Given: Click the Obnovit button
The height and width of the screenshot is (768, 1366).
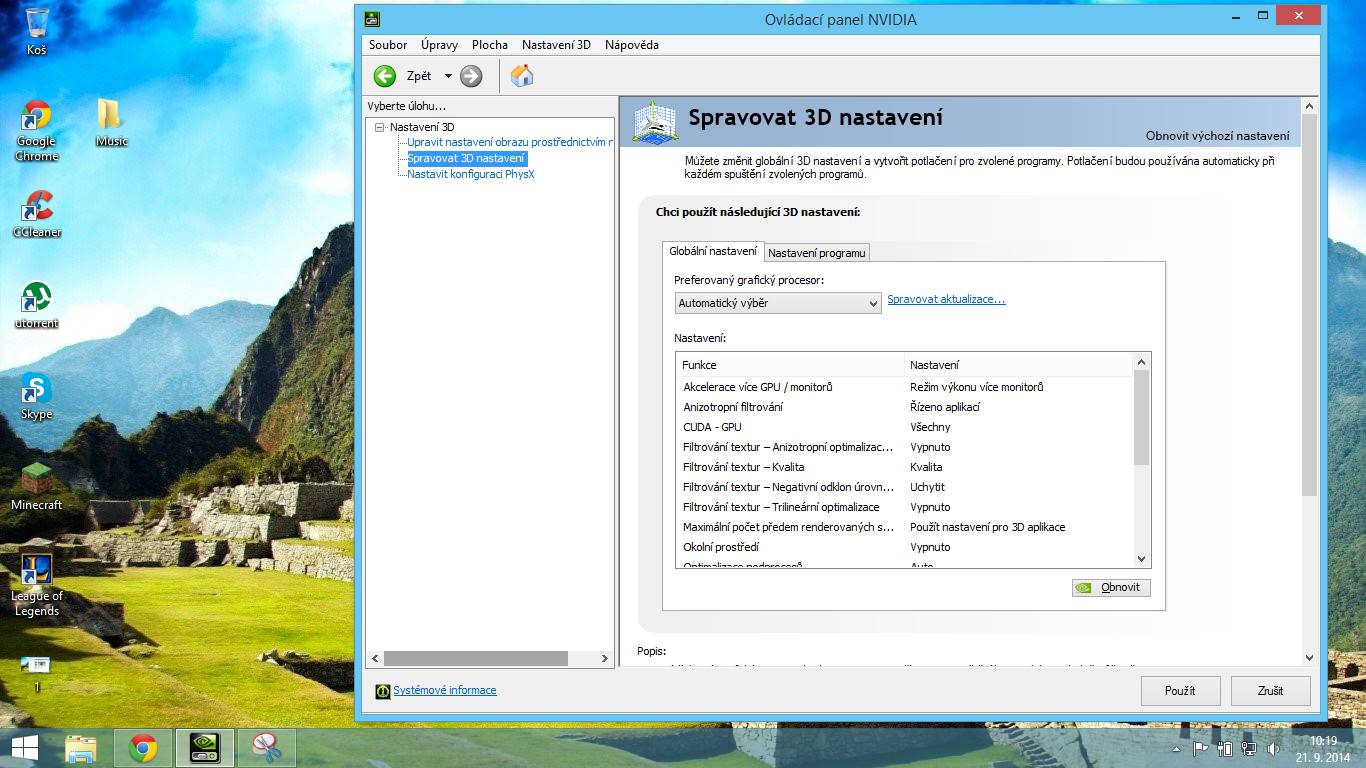Looking at the screenshot, I should (x=1111, y=588).
